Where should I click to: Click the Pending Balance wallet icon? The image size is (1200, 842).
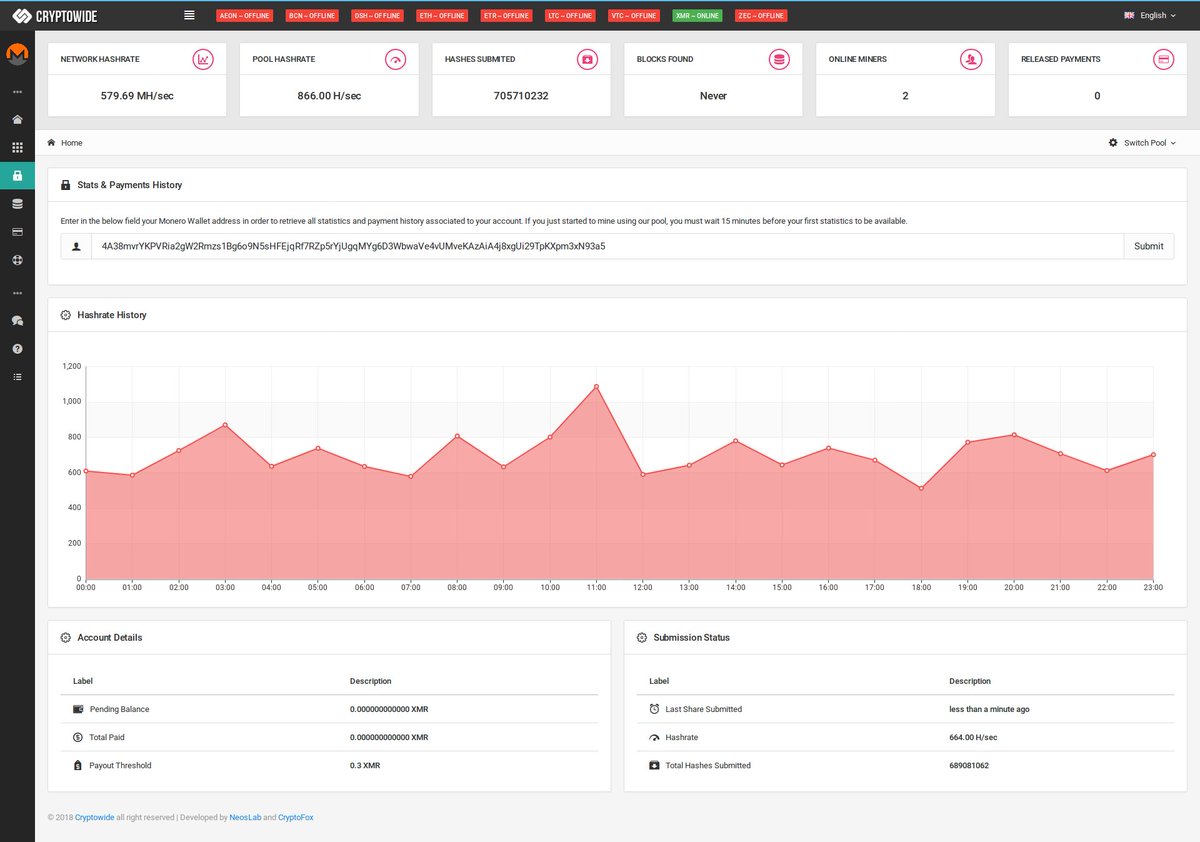[x=78, y=709]
